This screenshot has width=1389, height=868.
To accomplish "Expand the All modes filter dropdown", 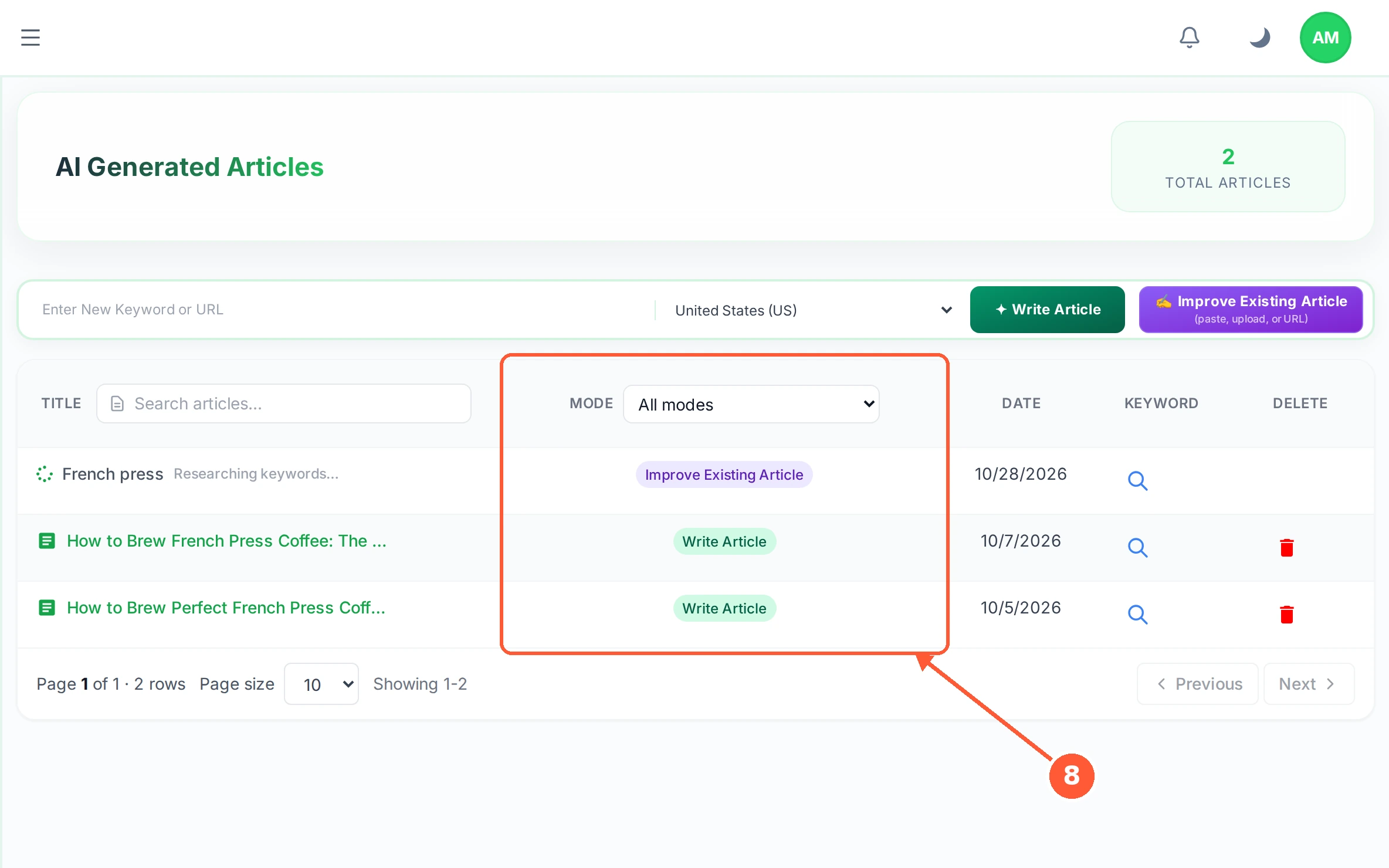I will tap(751, 404).
